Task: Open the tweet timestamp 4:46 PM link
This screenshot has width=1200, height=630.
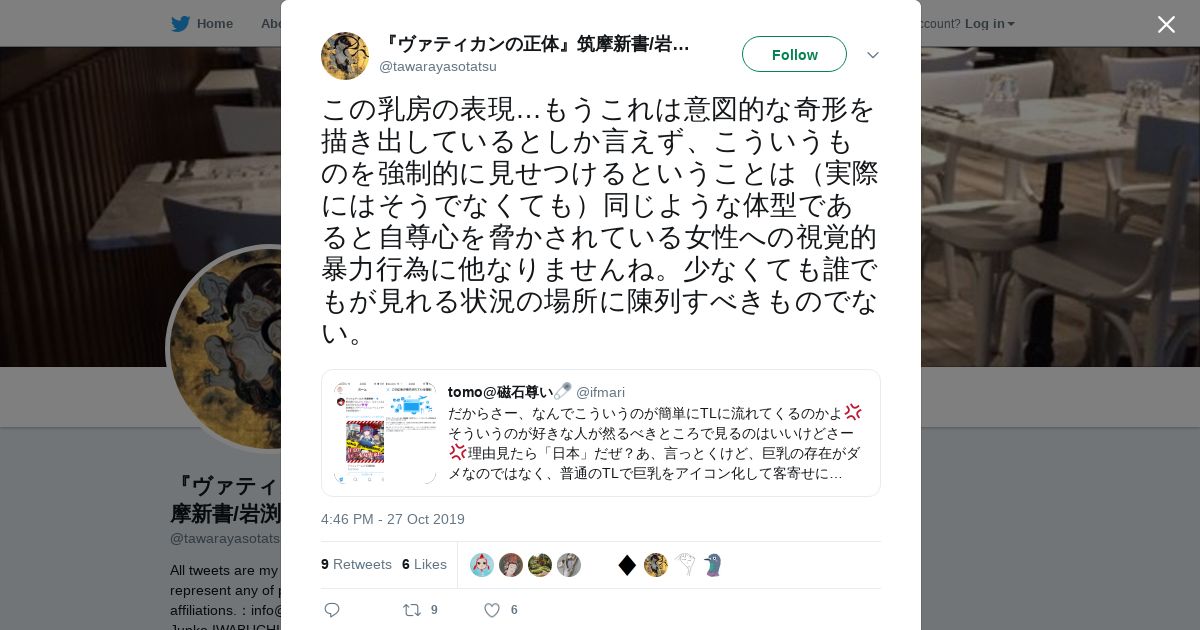Action: click(393, 519)
